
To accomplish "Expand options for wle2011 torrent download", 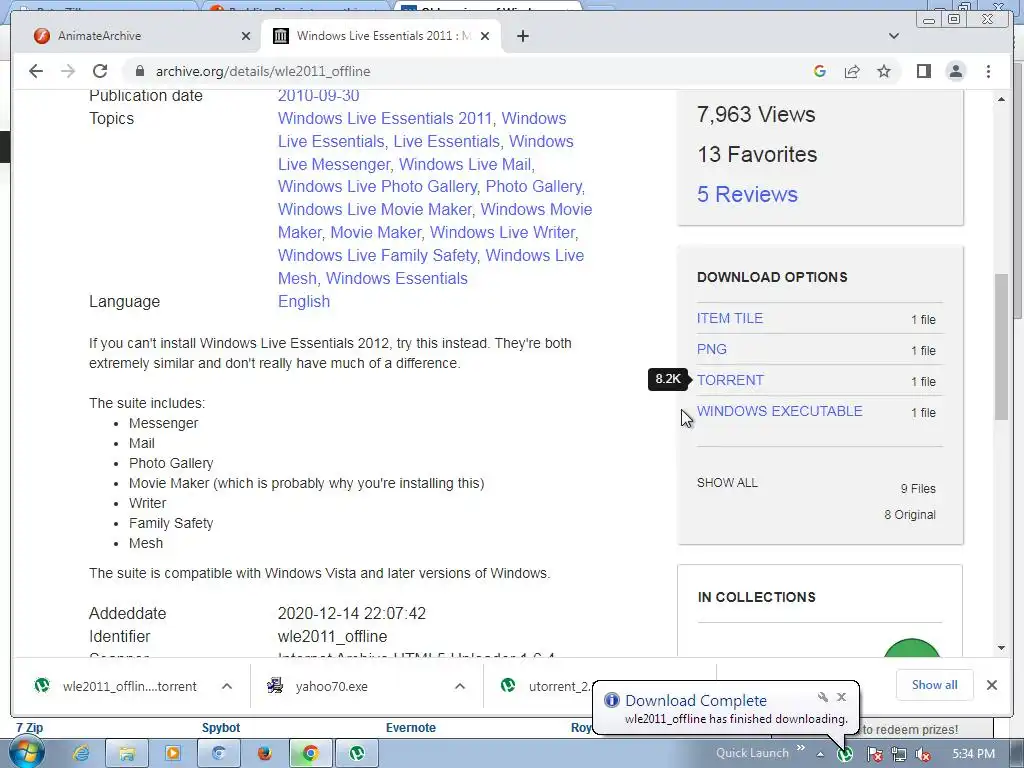I will (227, 686).
